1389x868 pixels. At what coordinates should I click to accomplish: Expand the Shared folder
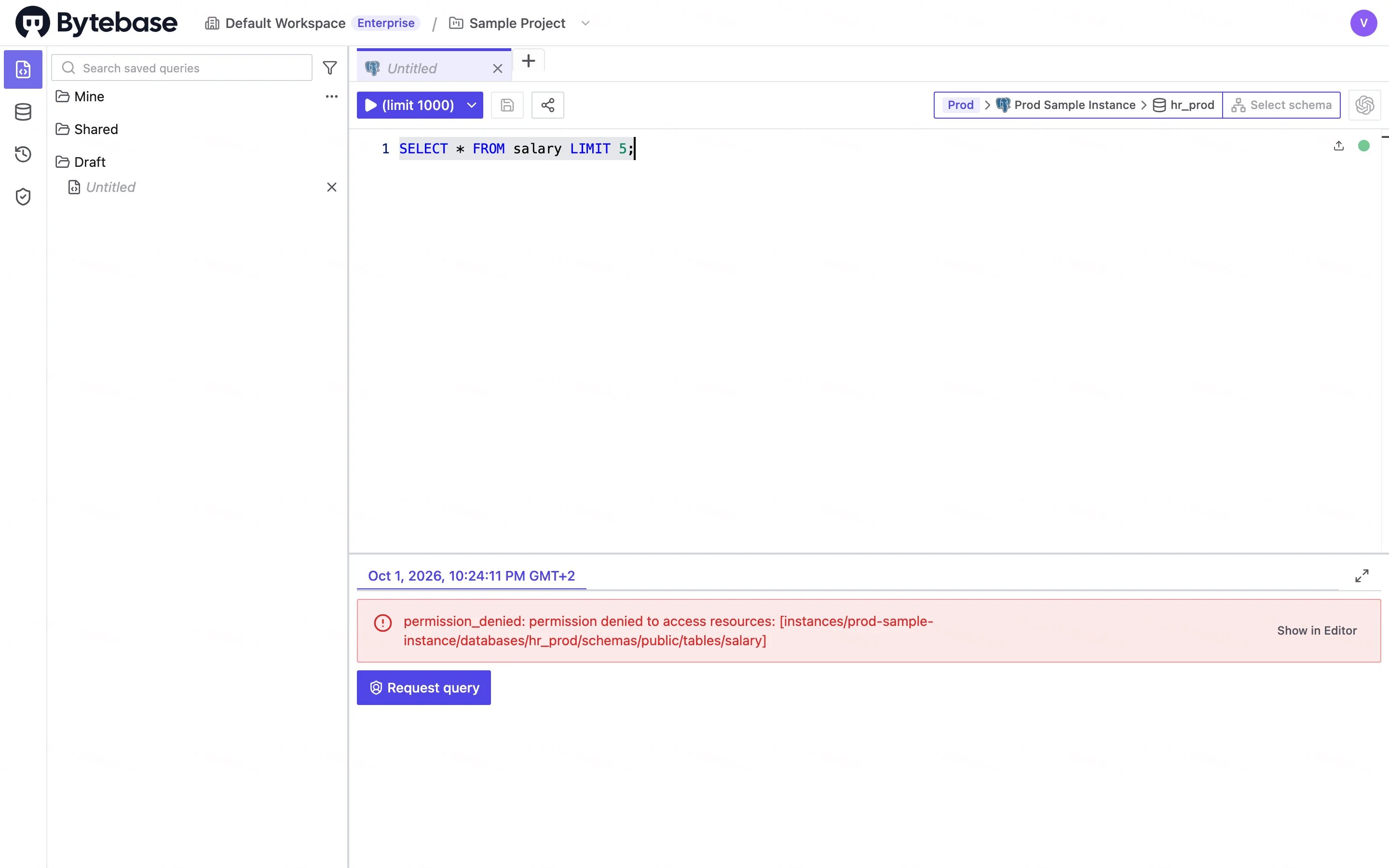(87, 129)
